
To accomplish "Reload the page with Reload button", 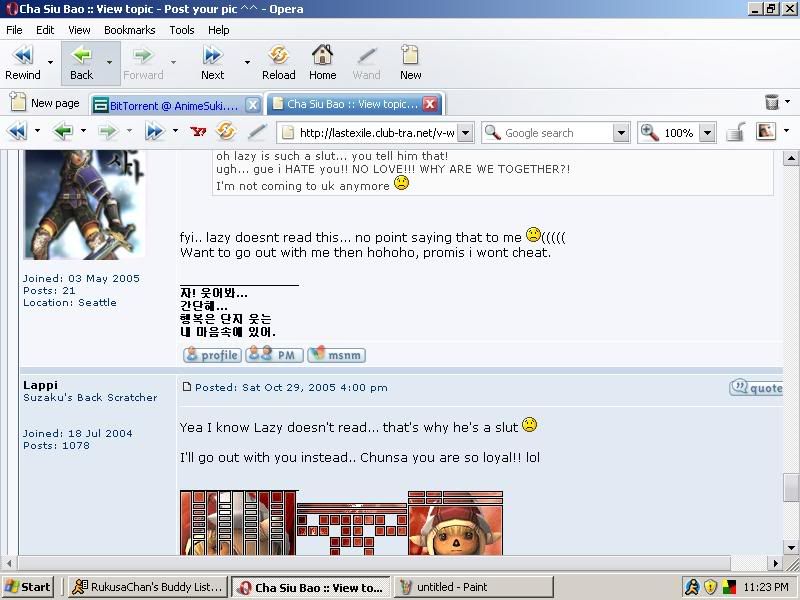I will point(279,63).
